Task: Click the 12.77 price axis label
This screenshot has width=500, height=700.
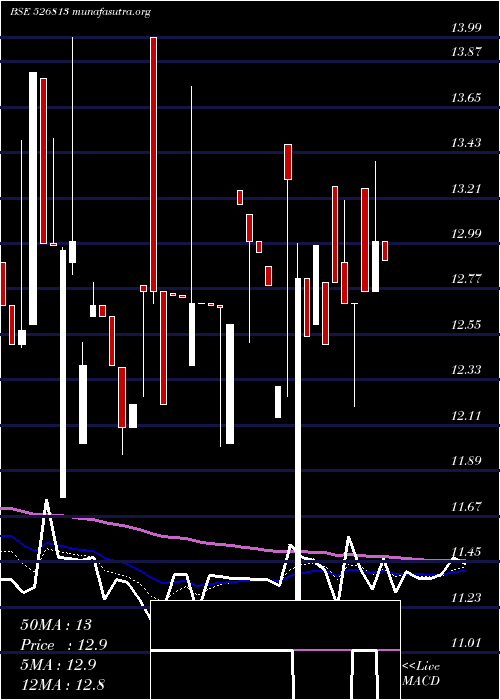Action: pos(466,279)
